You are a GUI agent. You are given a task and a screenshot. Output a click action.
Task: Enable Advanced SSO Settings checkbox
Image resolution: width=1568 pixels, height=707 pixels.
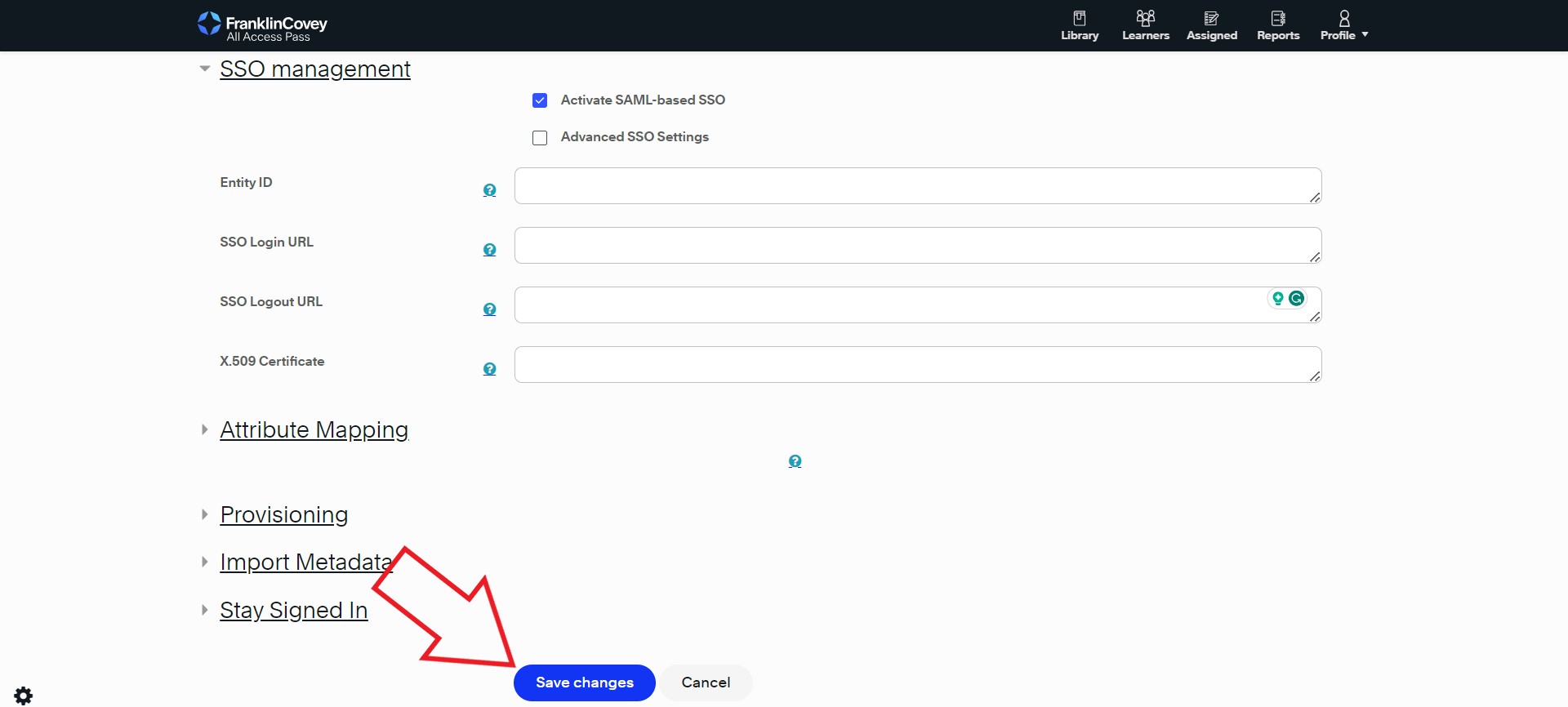click(540, 138)
